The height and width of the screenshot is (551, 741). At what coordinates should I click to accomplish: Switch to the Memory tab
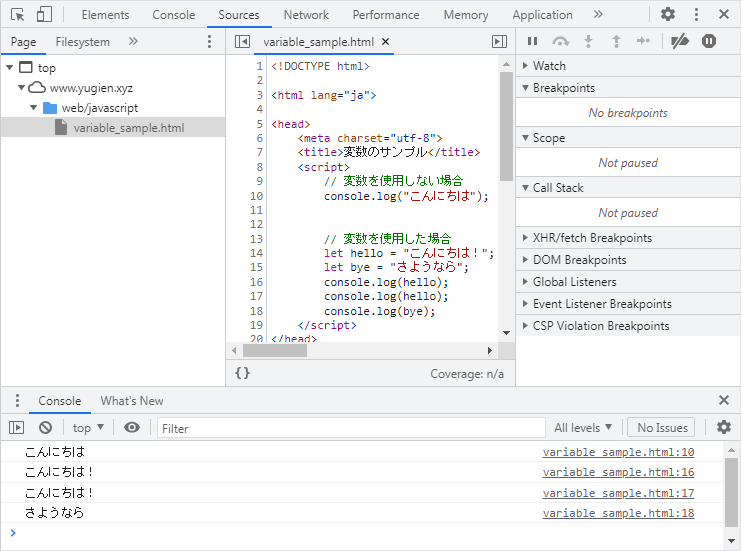pyautogui.click(x=465, y=15)
